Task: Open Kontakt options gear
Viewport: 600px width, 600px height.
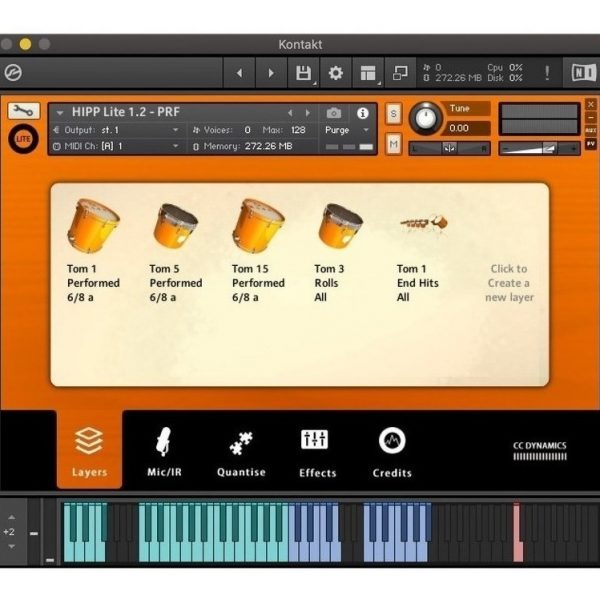Action: coord(336,73)
